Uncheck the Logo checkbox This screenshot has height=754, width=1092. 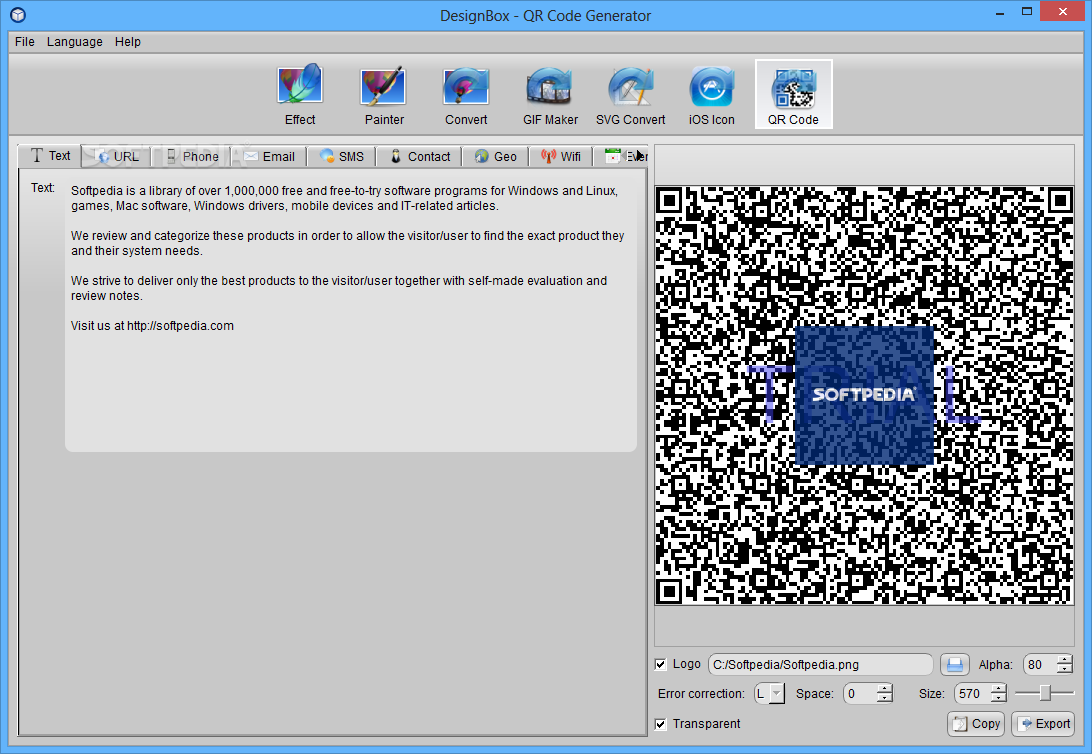point(661,665)
